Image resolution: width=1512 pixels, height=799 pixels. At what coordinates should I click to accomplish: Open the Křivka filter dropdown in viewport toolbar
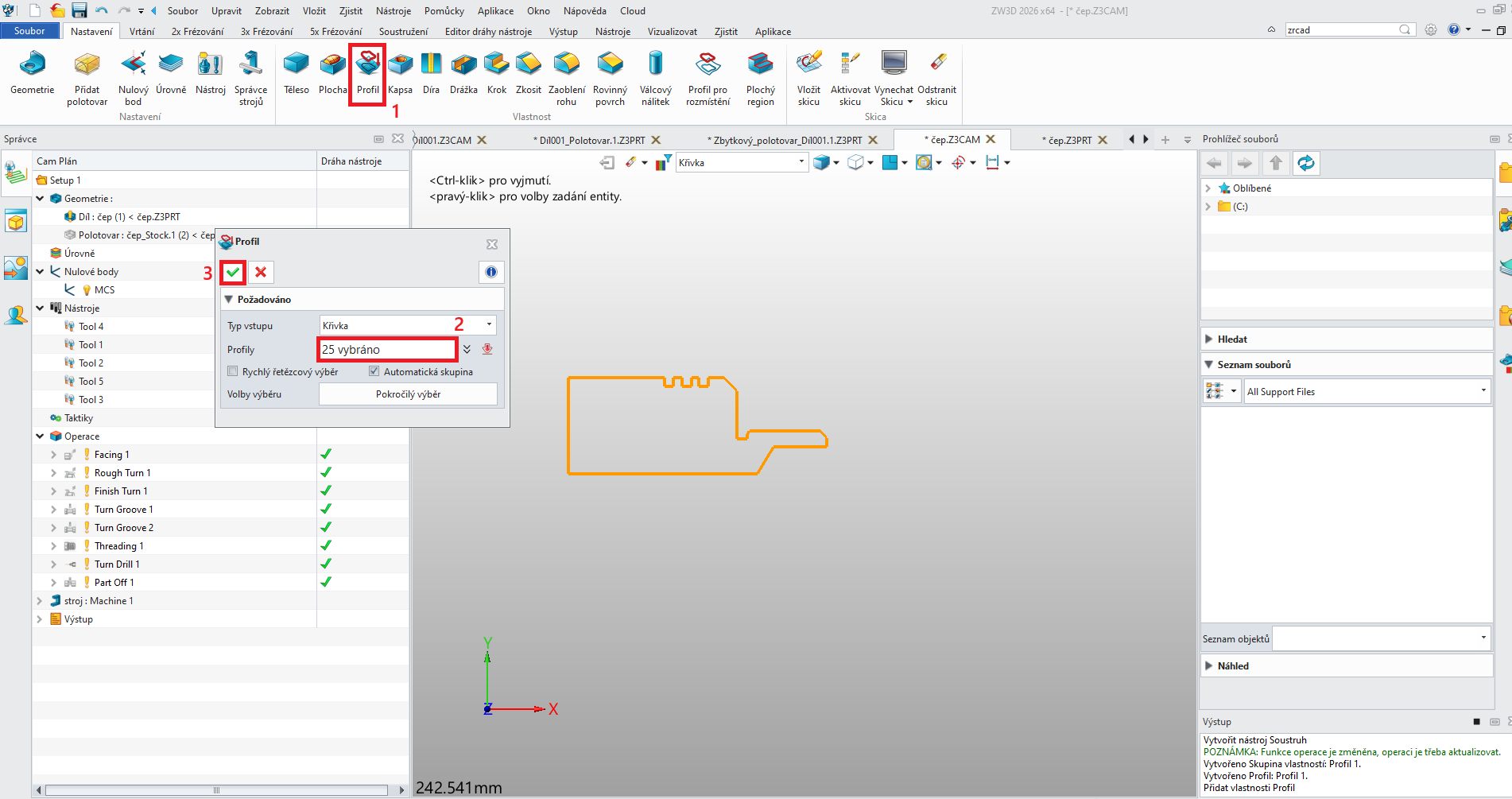[741, 162]
